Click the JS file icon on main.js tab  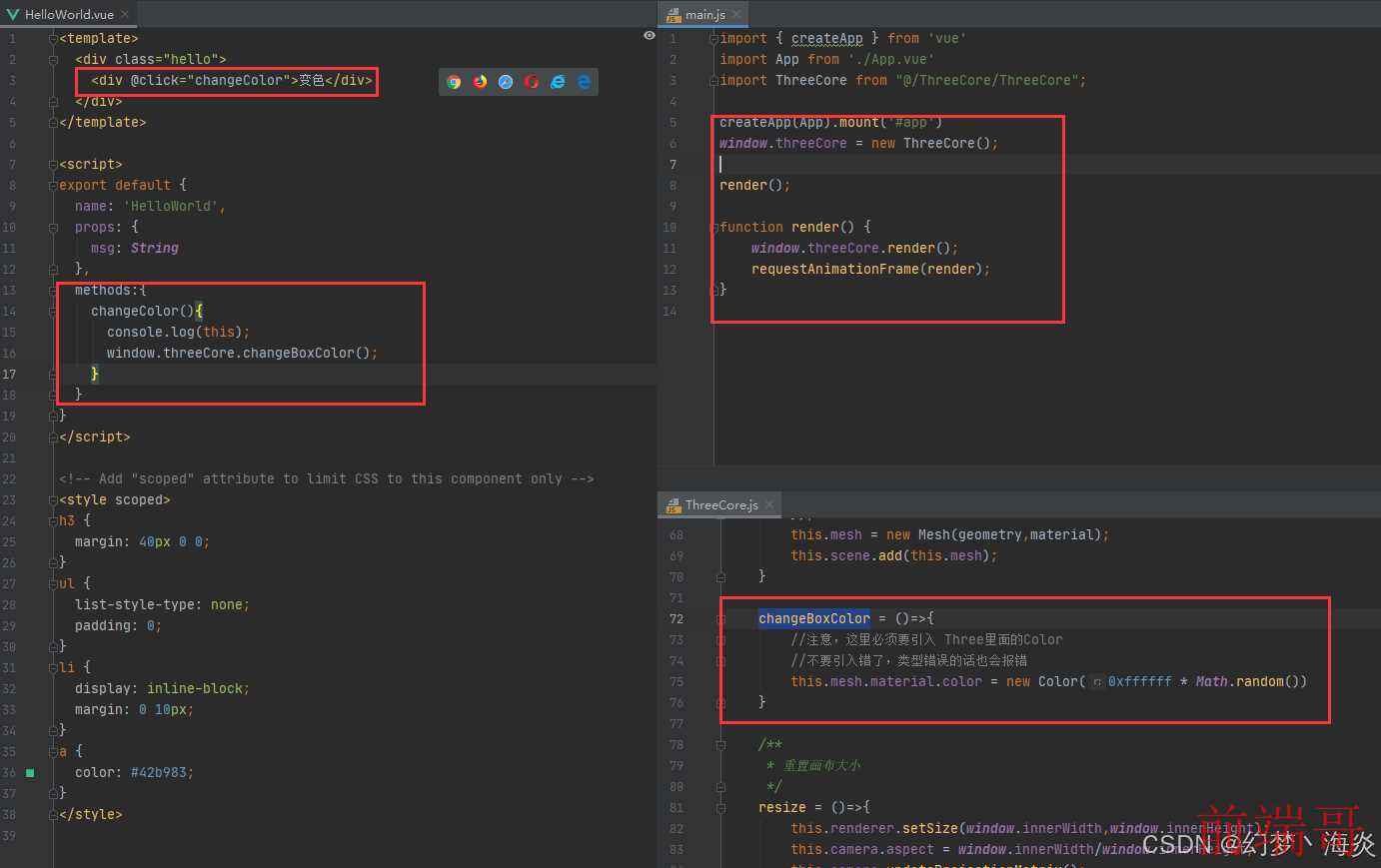click(674, 14)
